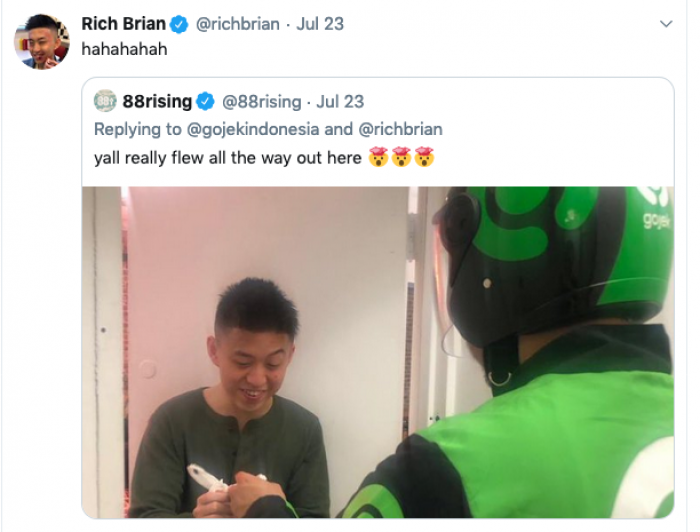
Task: Click Rich Brian's verified badge
Action: pyautogui.click(x=179, y=24)
